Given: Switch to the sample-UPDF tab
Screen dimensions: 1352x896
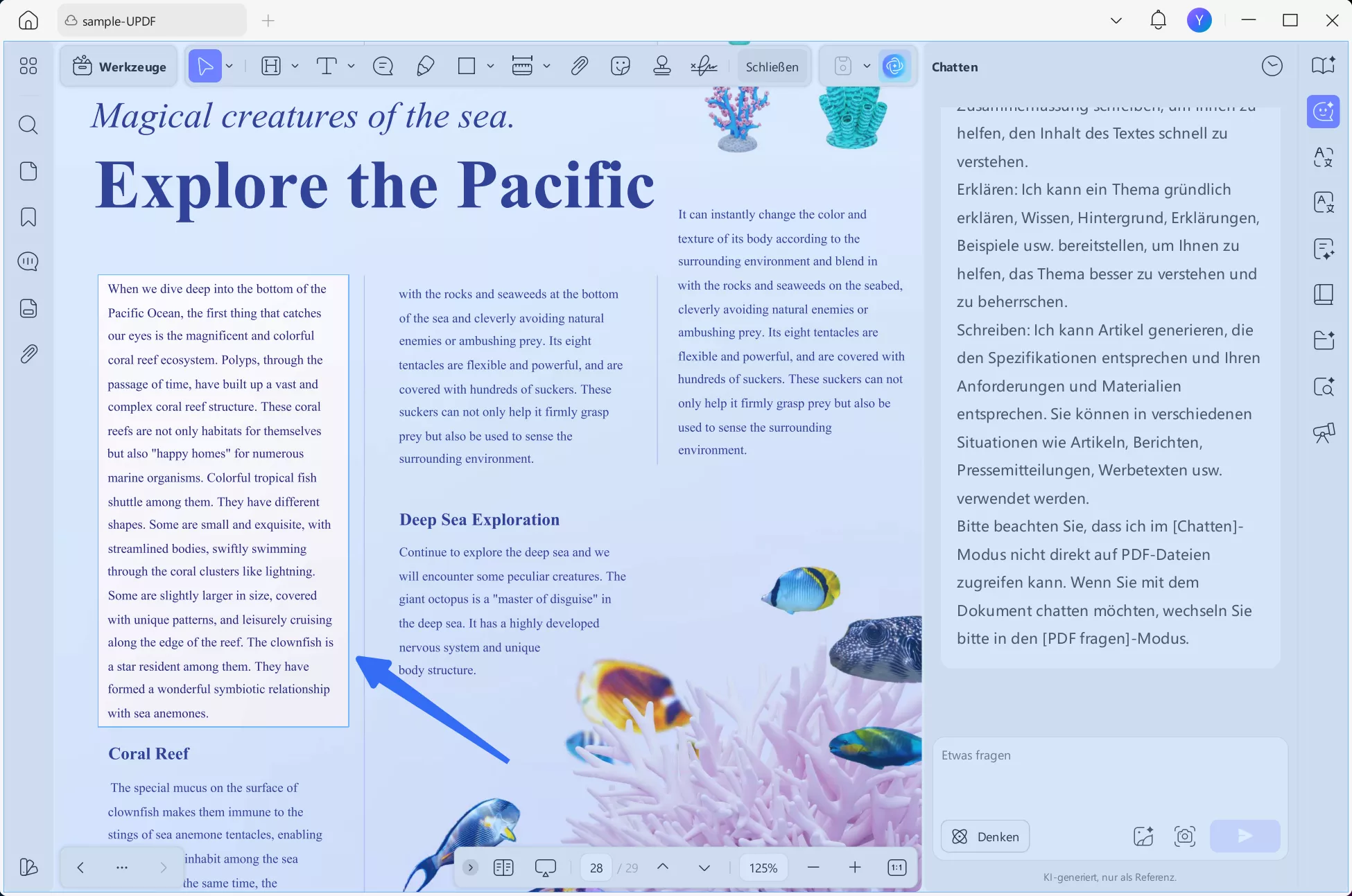Looking at the screenshot, I should click(x=151, y=21).
